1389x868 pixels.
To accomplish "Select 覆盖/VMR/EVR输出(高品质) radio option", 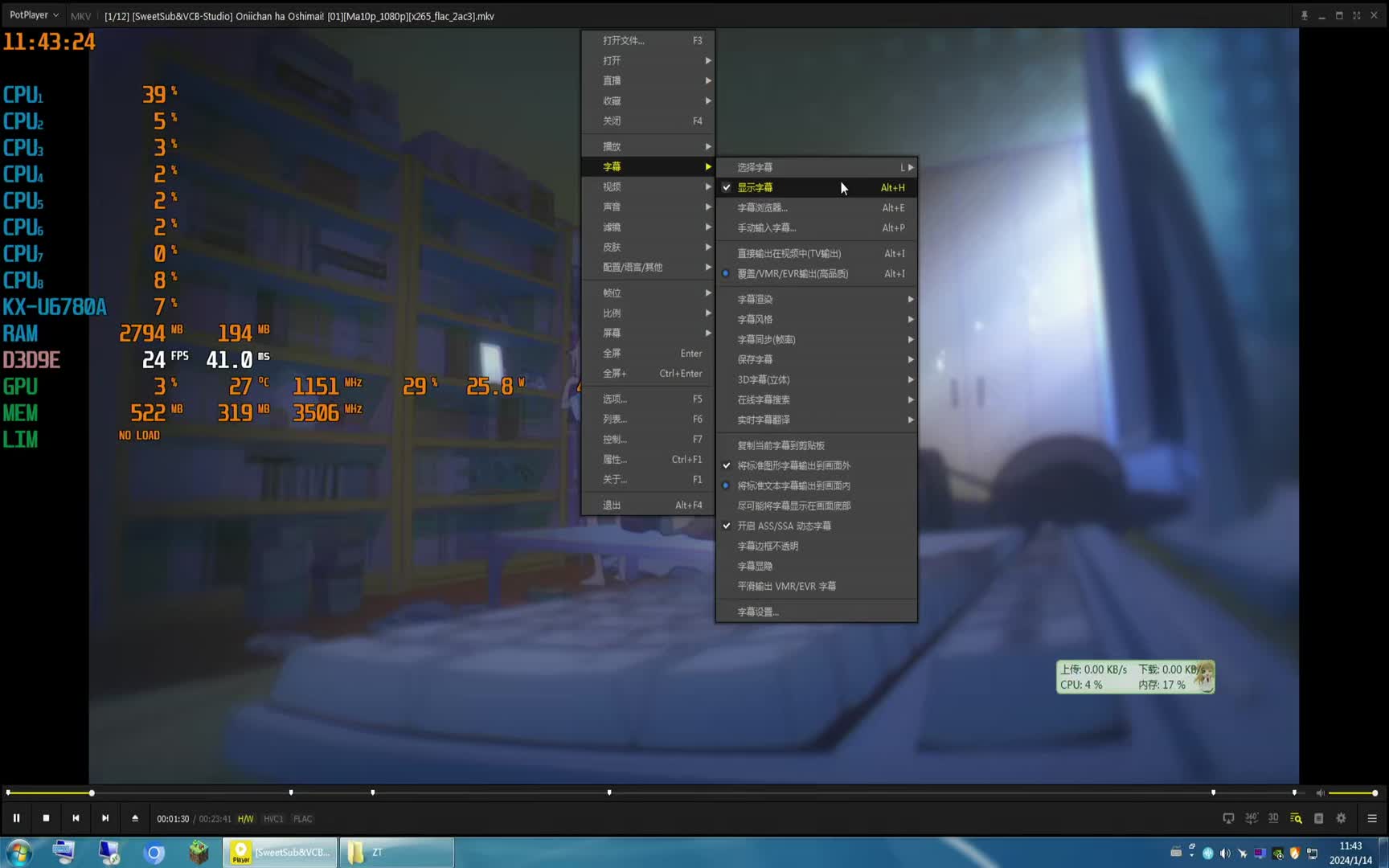I will (792, 273).
